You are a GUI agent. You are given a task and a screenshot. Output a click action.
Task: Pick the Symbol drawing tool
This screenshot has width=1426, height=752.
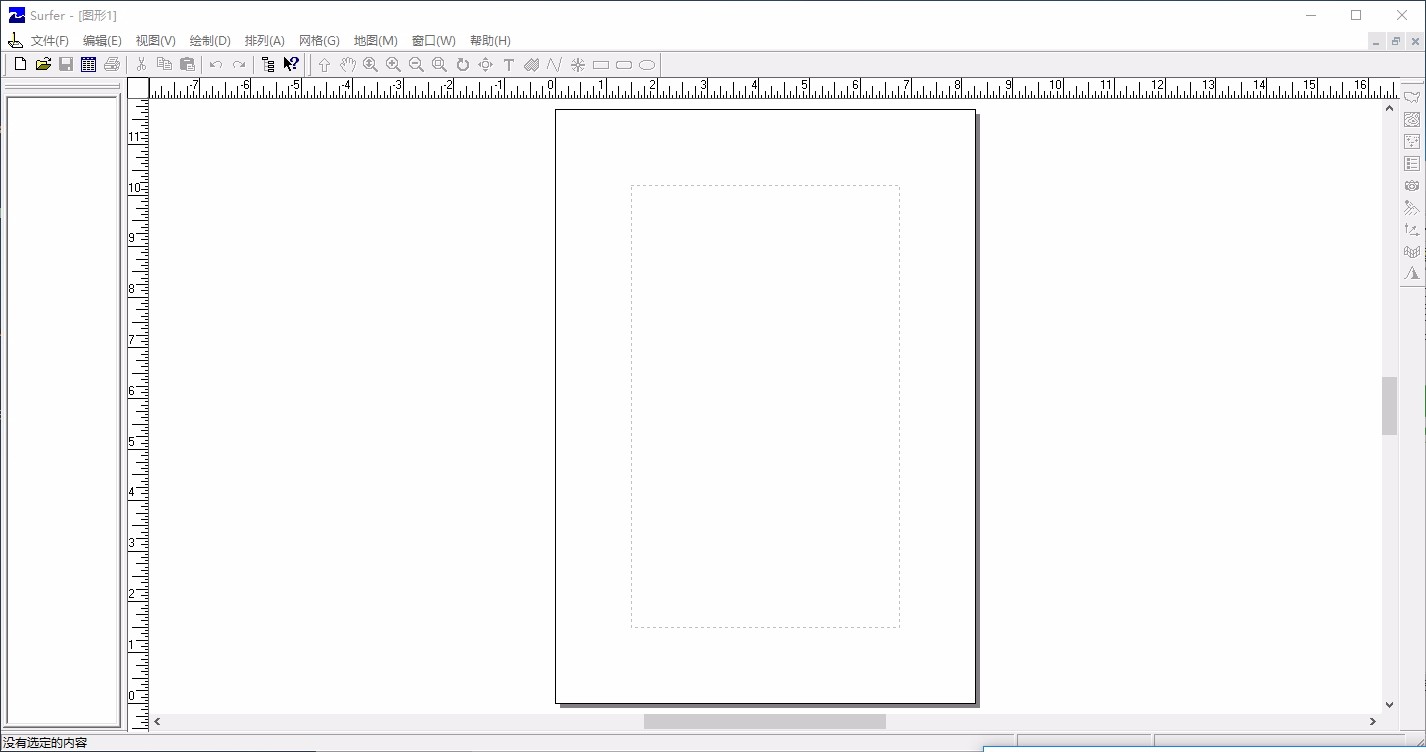pos(577,64)
